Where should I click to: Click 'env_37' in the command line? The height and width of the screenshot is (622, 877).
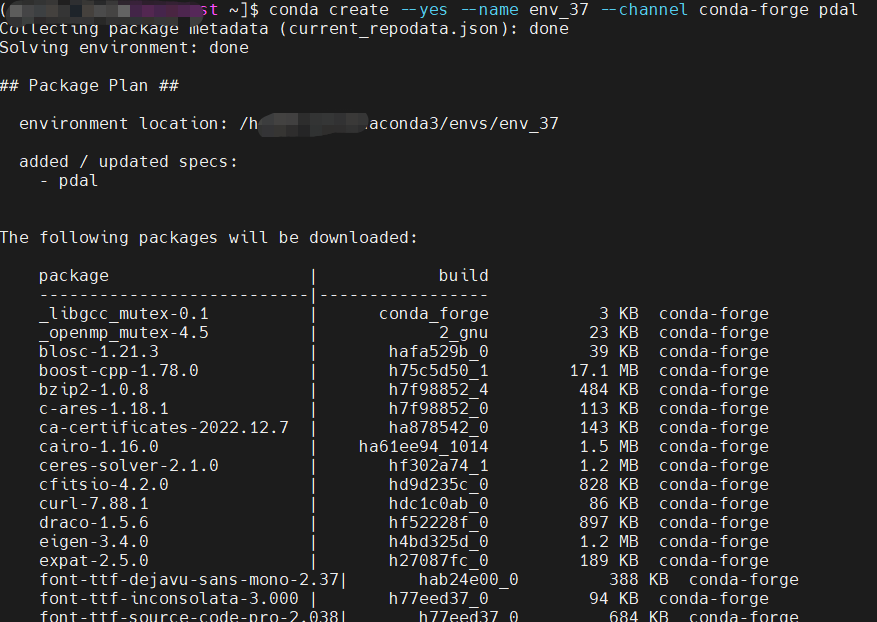(x=558, y=10)
